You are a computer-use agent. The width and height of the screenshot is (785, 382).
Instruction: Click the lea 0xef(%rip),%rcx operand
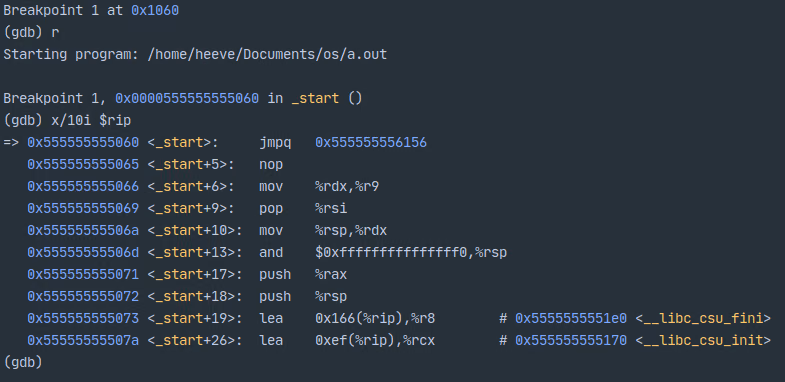375,341
